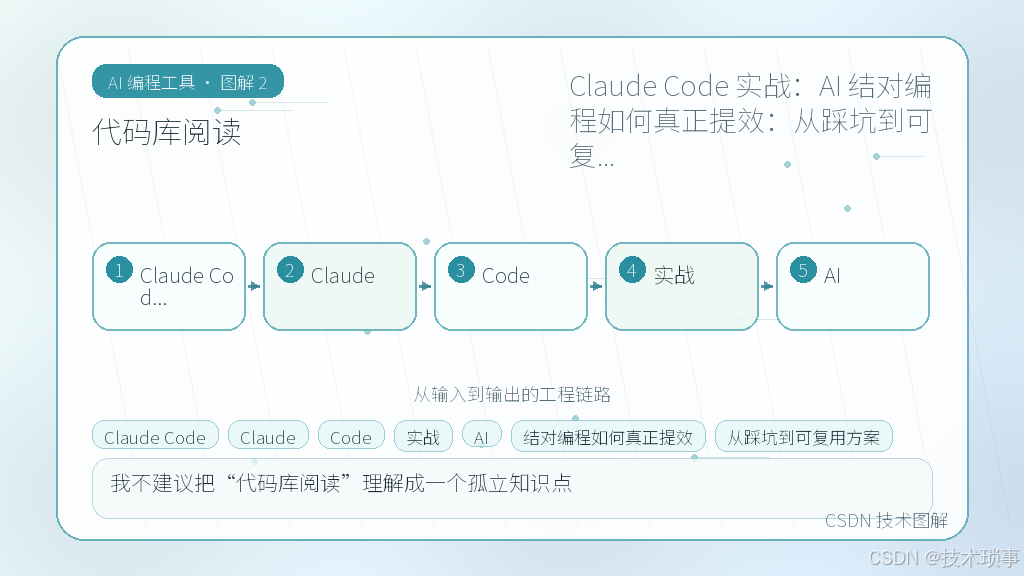
Task: Click the arrow between cards 3 and 4
Action: point(597,286)
